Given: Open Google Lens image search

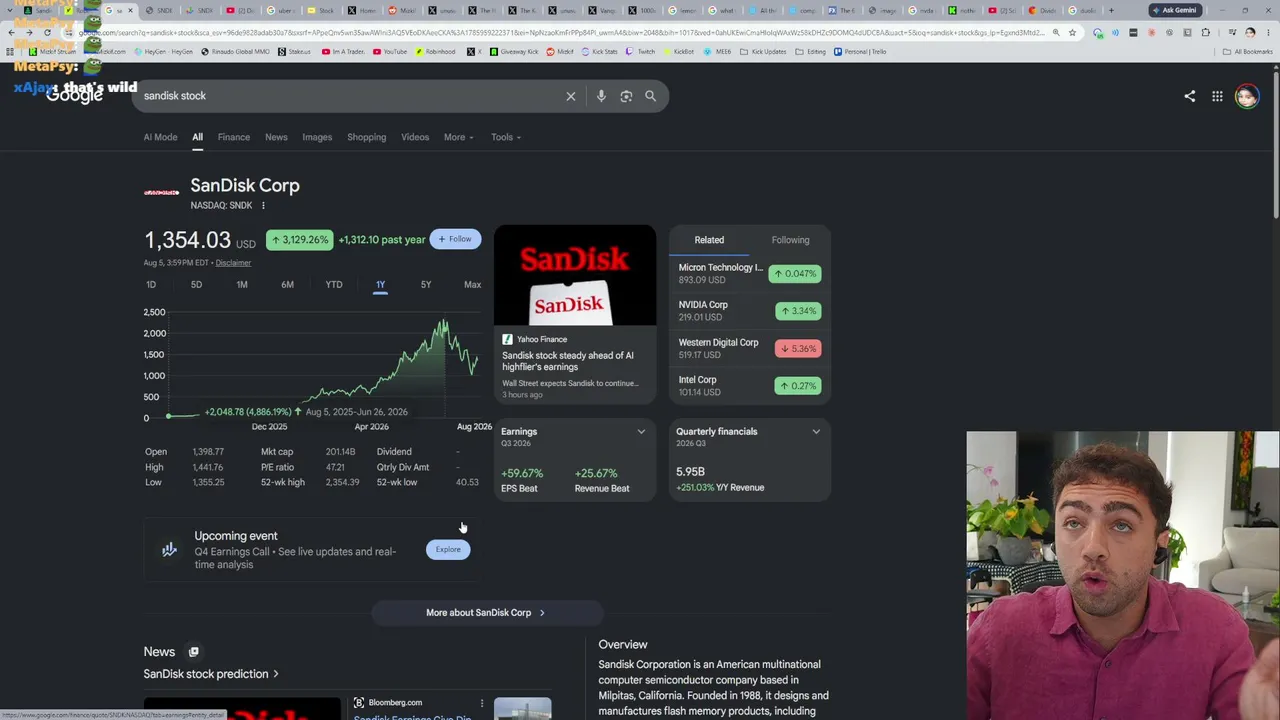Looking at the screenshot, I should 626,96.
